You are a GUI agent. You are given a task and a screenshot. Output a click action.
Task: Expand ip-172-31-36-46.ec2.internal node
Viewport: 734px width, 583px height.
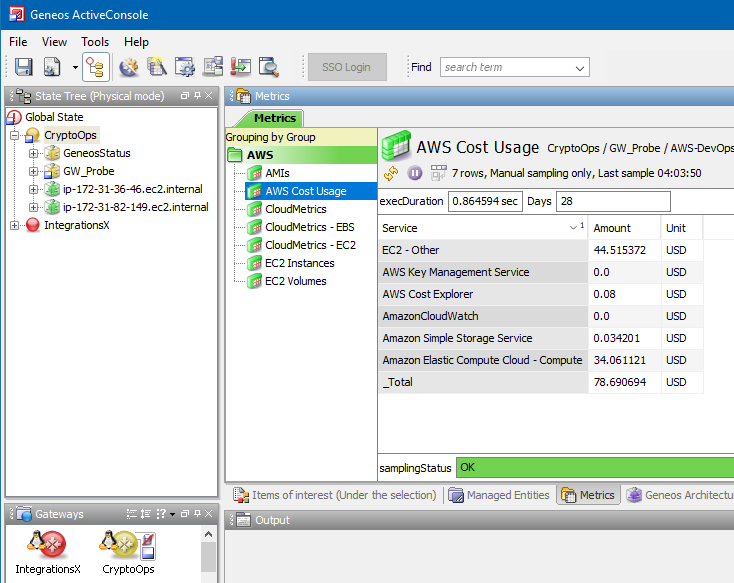(33, 190)
